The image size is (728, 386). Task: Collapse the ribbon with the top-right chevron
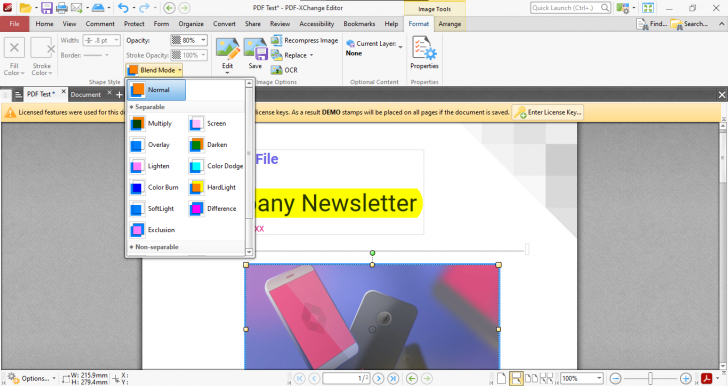(x=722, y=24)
